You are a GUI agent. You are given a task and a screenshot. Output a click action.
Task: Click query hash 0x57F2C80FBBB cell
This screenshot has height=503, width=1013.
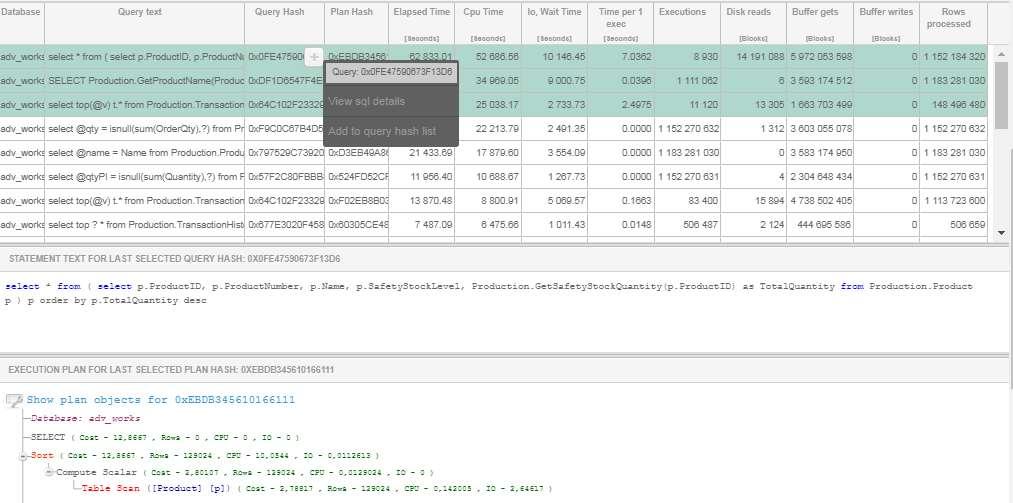pyautogui.click(x=285, y=176)
